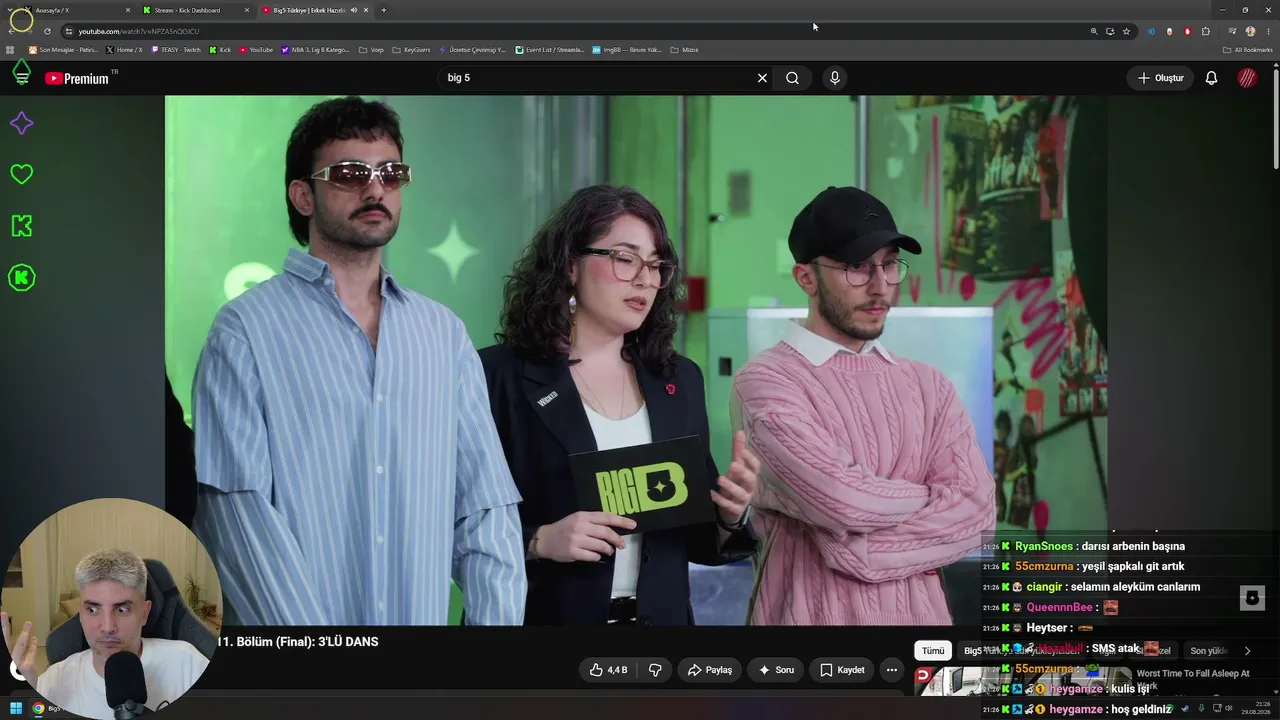Mute the Big5 Türkiye tab audio

354,10
